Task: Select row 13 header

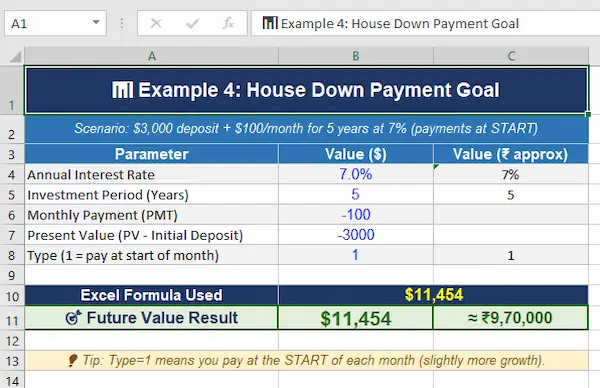Action: [12, 361]
